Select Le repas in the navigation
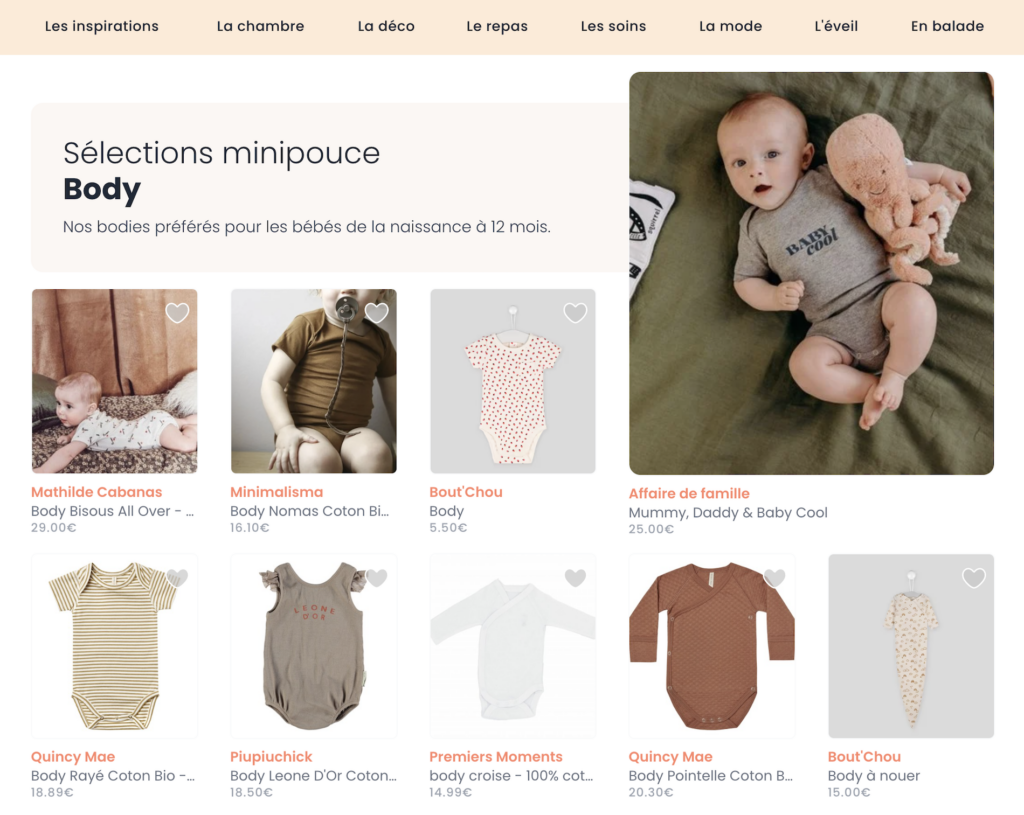 [497, 26]
